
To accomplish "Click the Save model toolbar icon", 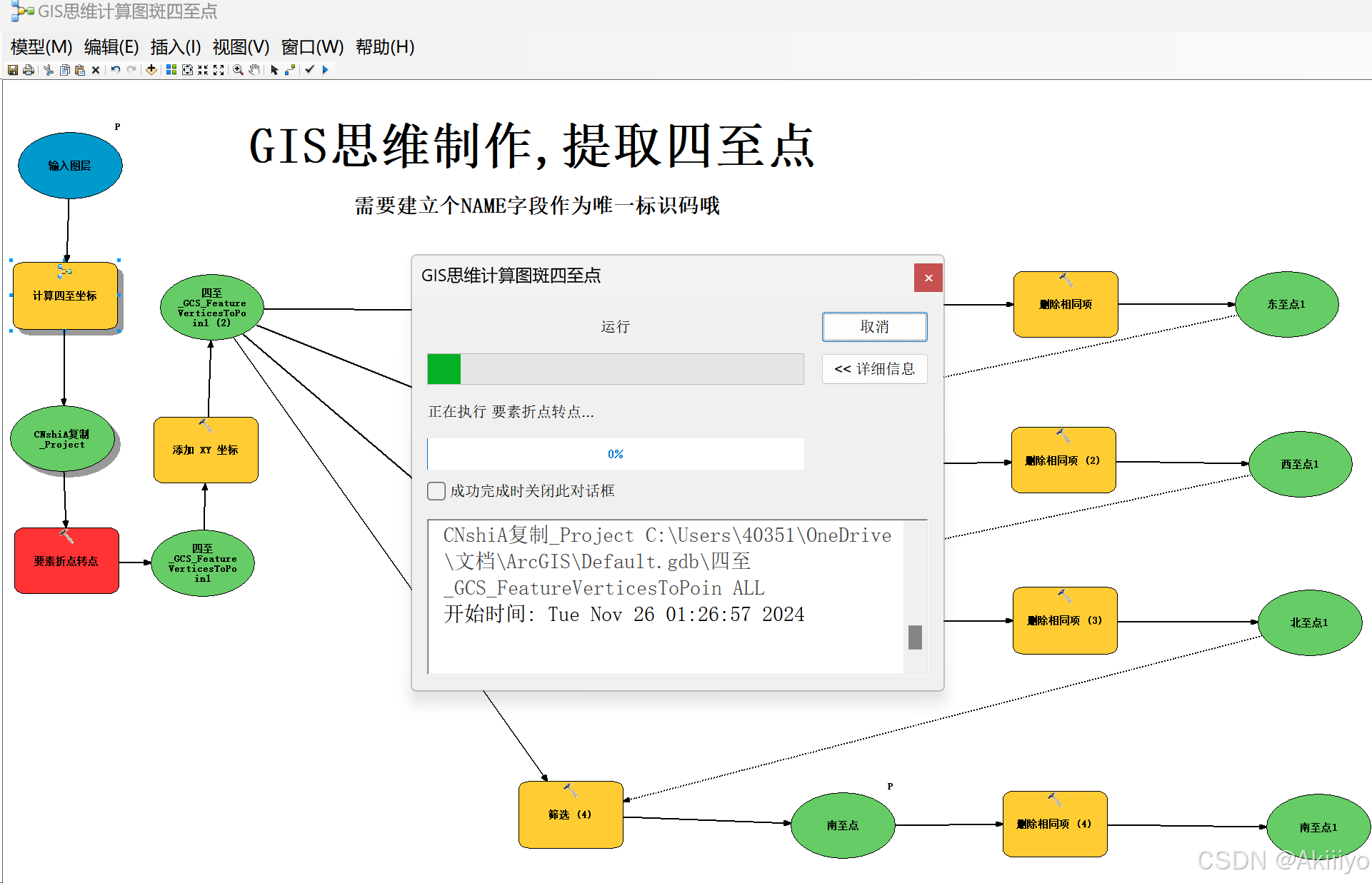I will (x=12, y=70).
